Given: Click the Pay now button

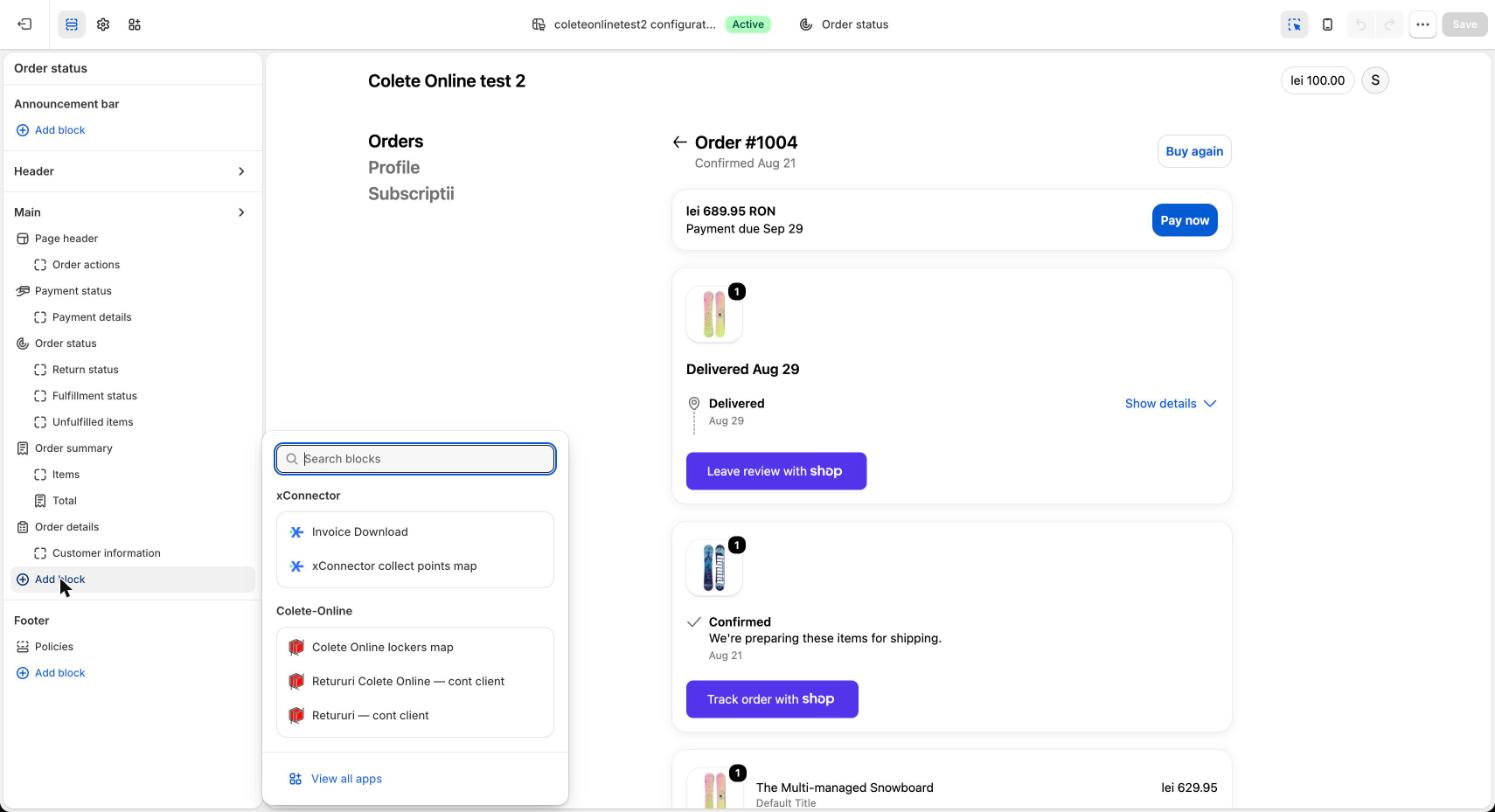Looking at the screenshot, I should [1184, 220].
